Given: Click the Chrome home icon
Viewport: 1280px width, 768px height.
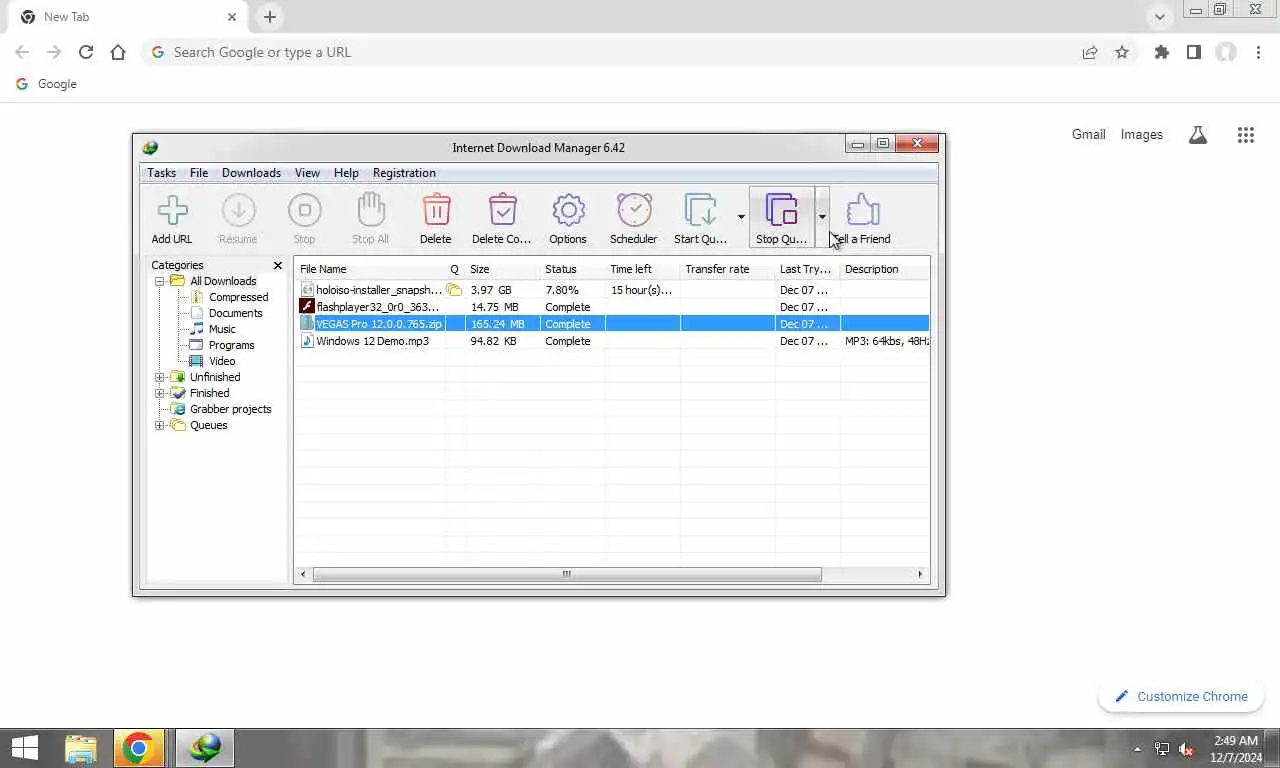Looking at the screenshot, I should click(x=118, y=52).
